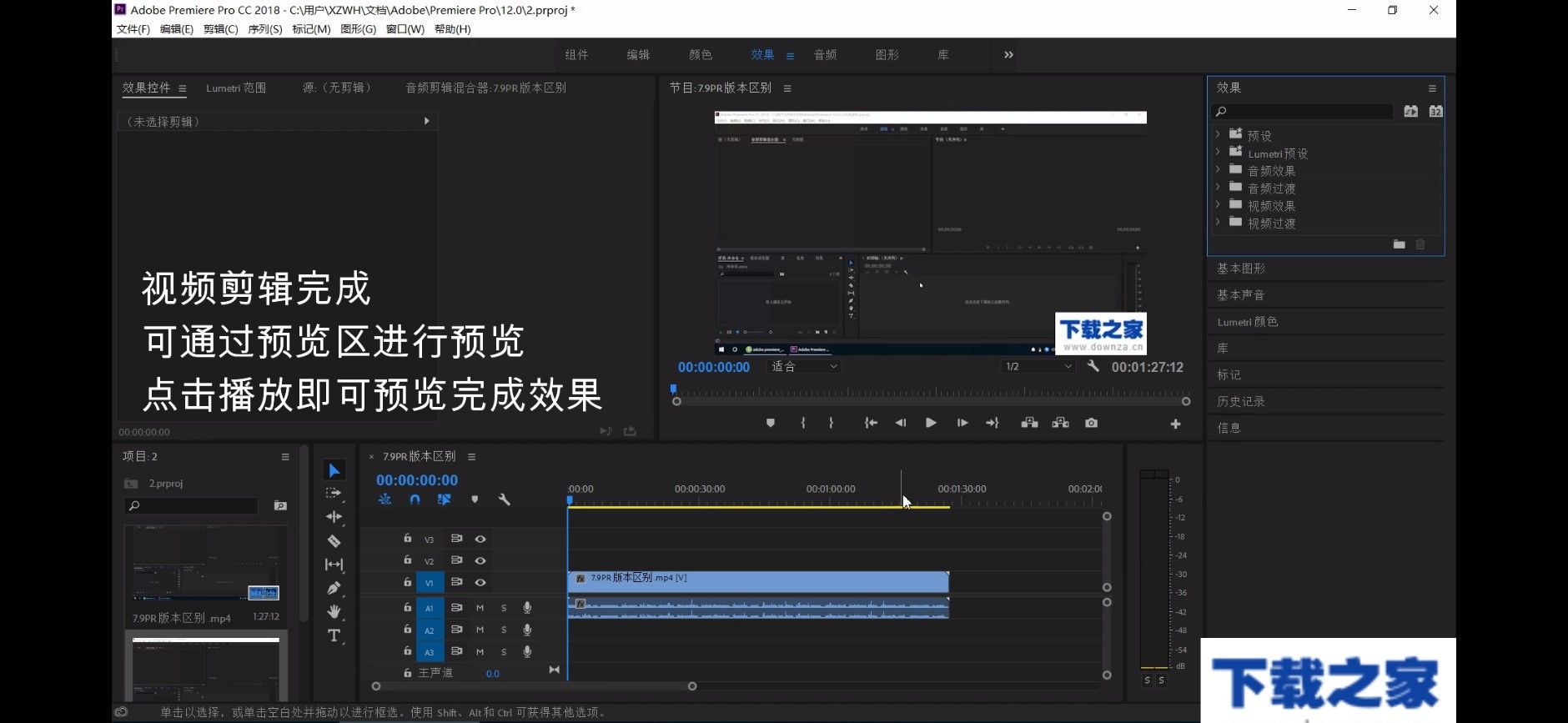This screenshot has width=1568, height=723.
Task: Expand the Lumetri预设 folder
Action: click(x=1218, y=151)
